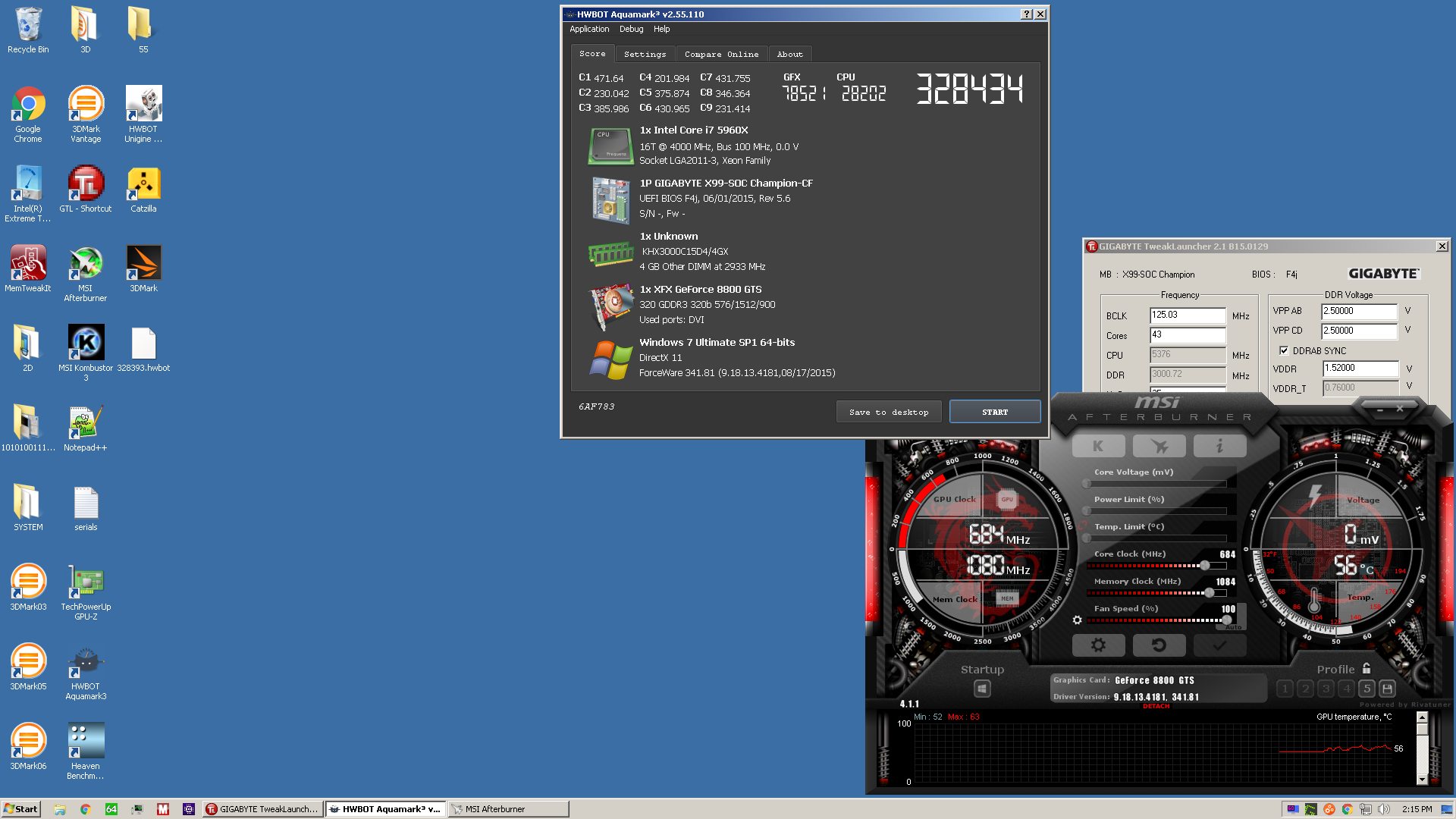The image size is (1456, 819).
Task: Click the Aquamark help question button
Action: (1026, 14)
